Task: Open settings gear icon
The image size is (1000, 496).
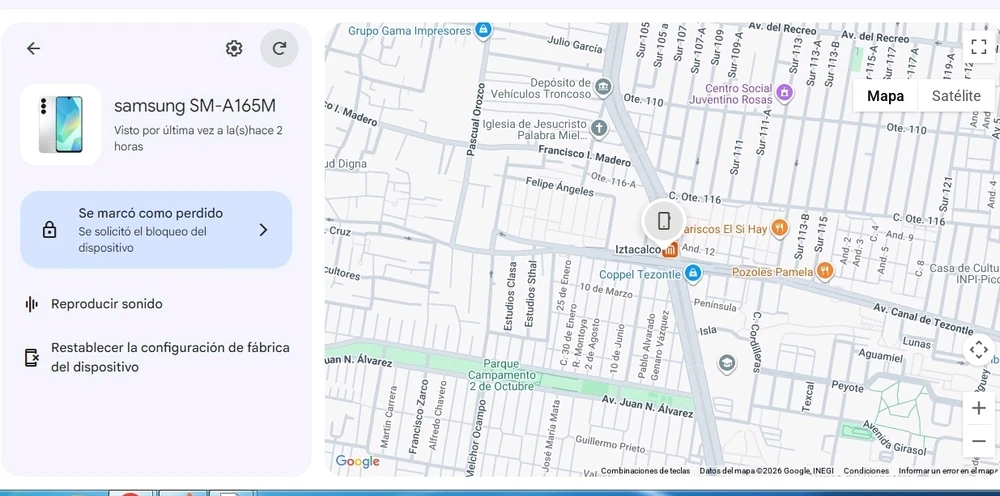Action: point(234,48)
